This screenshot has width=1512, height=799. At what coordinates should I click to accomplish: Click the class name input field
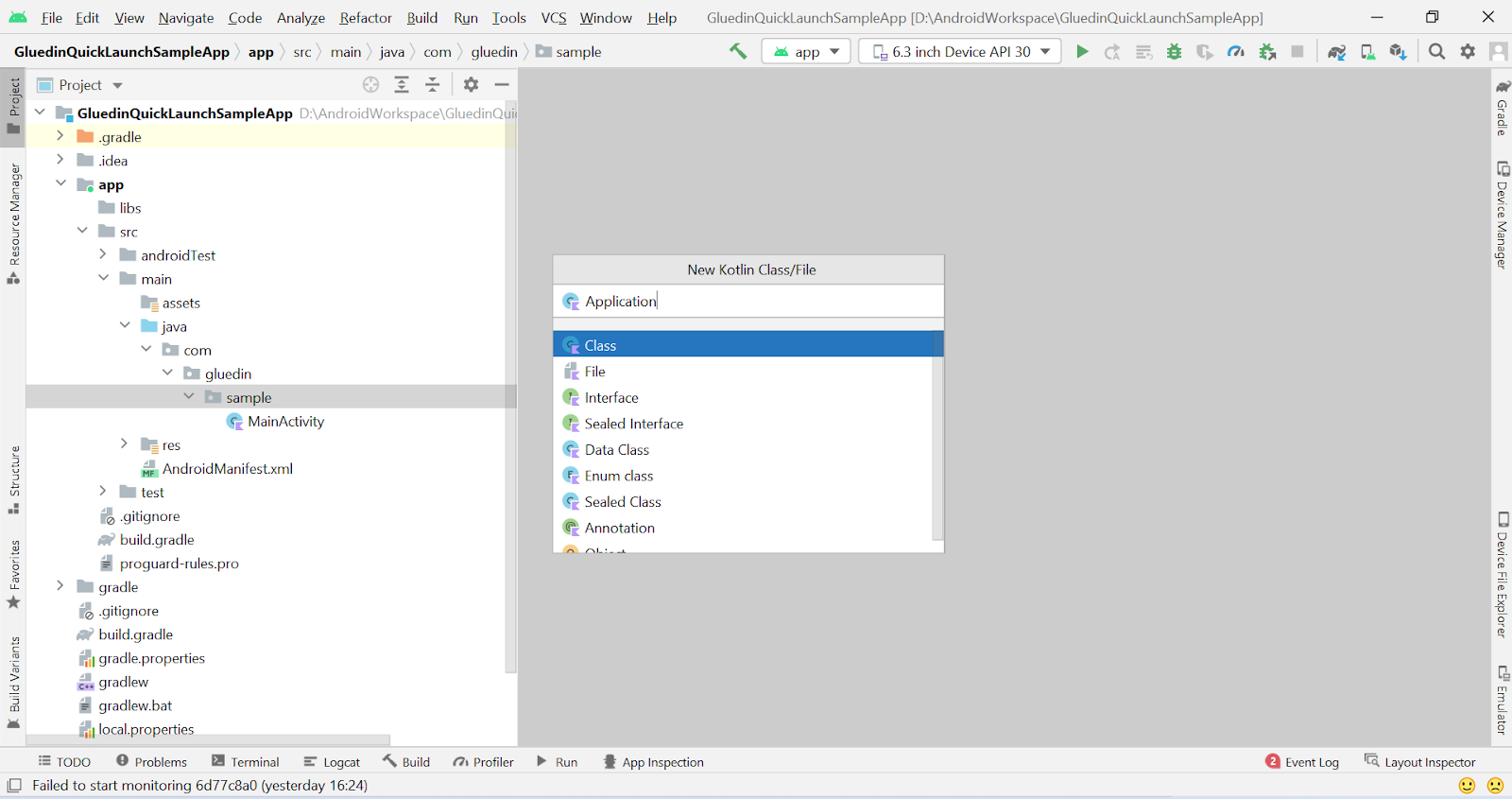click(x=748, y=301)
